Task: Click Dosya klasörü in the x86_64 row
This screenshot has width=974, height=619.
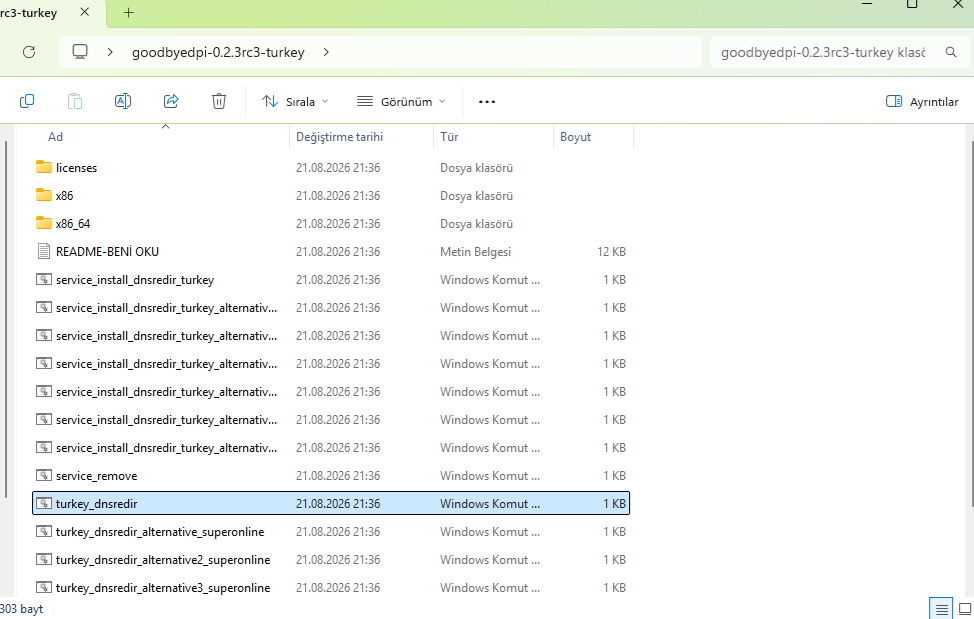Action: 476,224
